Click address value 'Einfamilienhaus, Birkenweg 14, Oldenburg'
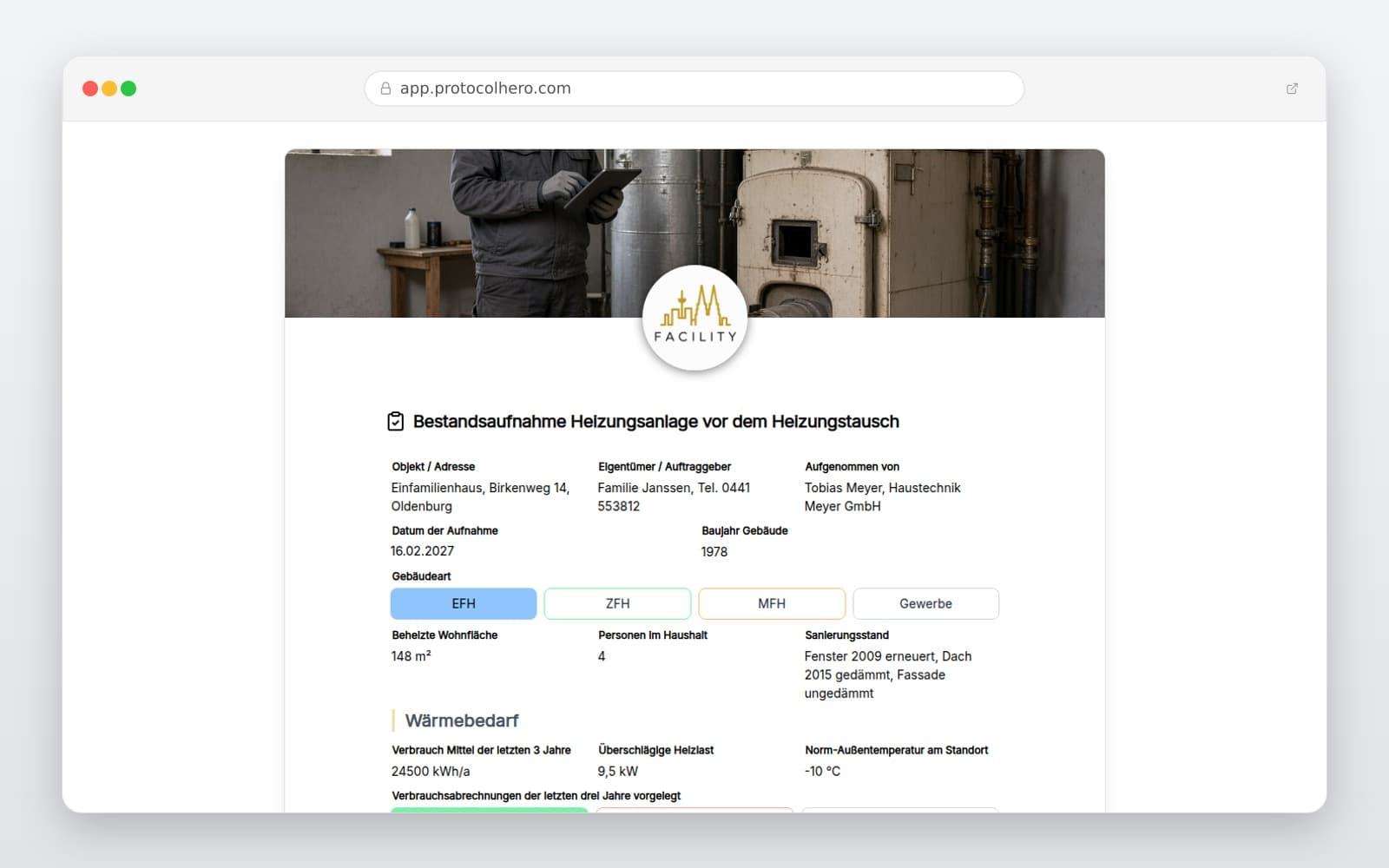 pos(480,497)
